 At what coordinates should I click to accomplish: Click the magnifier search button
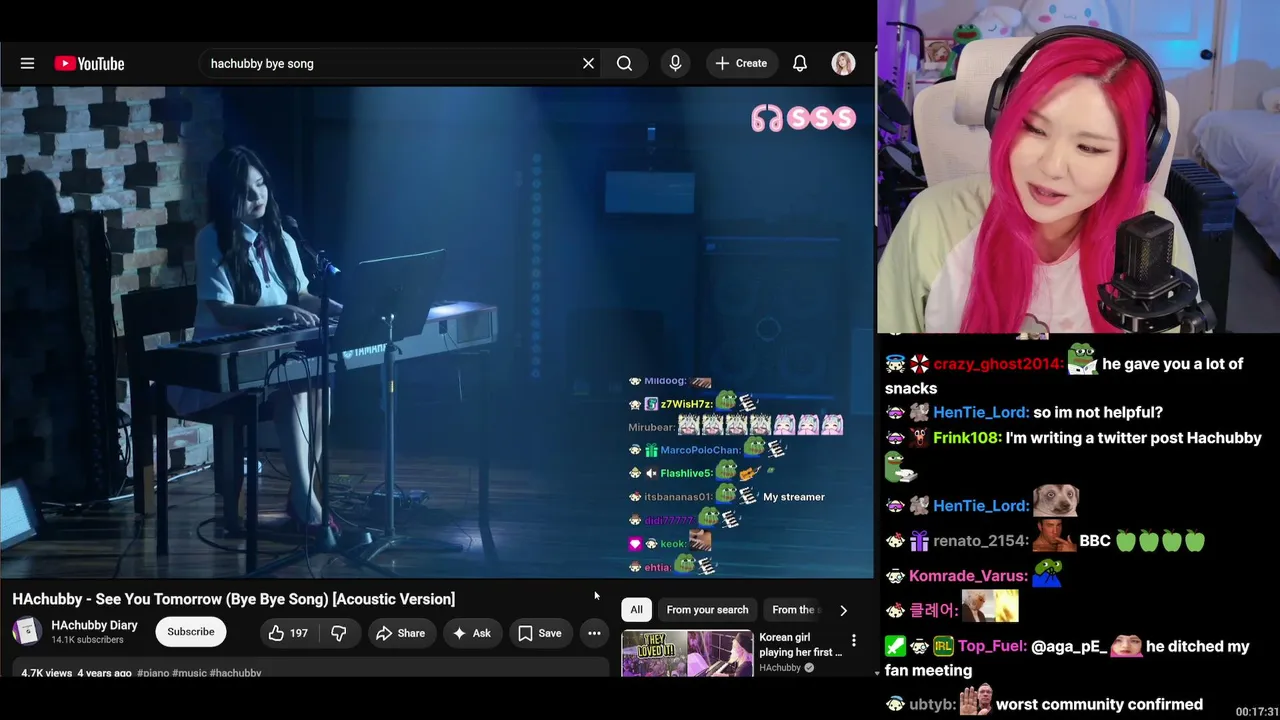[624, 63]
